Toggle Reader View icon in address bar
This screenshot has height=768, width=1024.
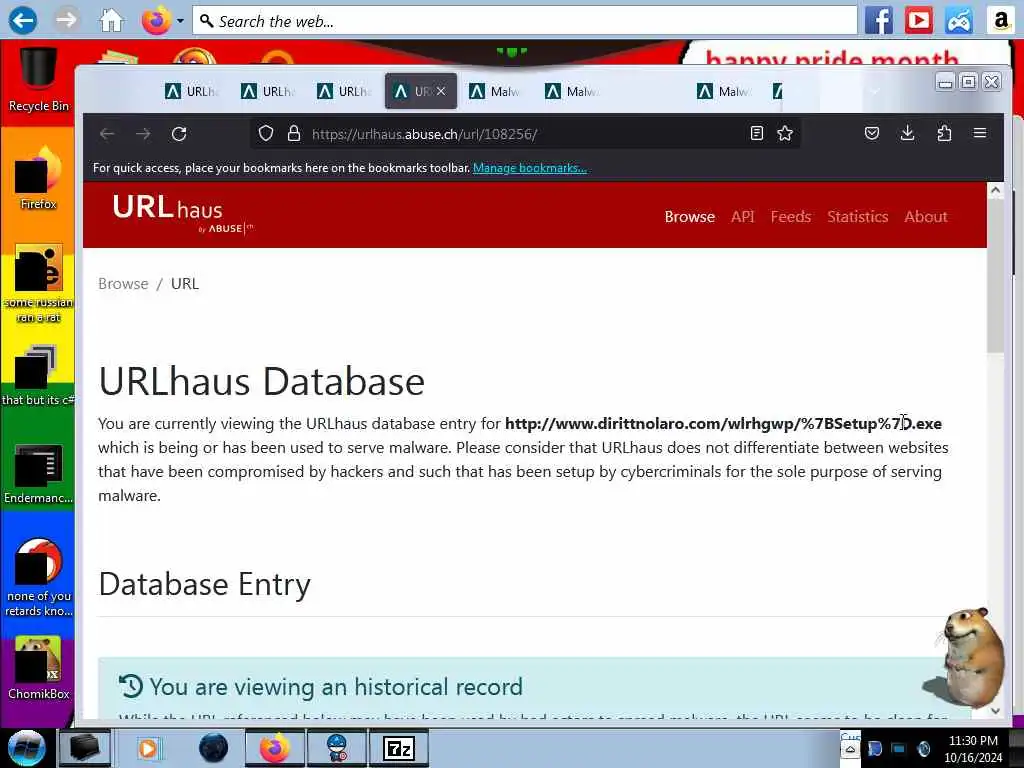[x=757, y=134]
